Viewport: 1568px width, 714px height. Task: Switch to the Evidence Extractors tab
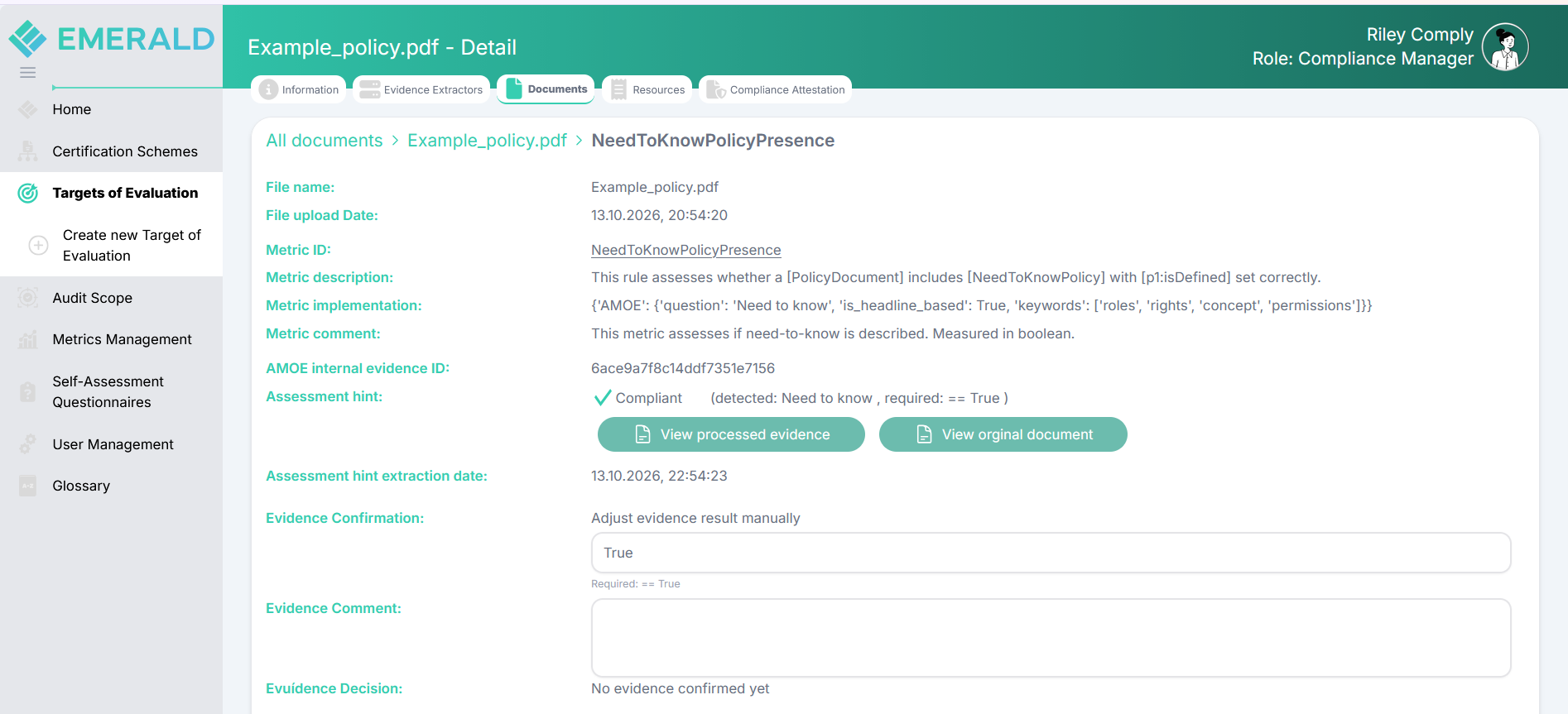pyautogui.click(x=421, y=89)
